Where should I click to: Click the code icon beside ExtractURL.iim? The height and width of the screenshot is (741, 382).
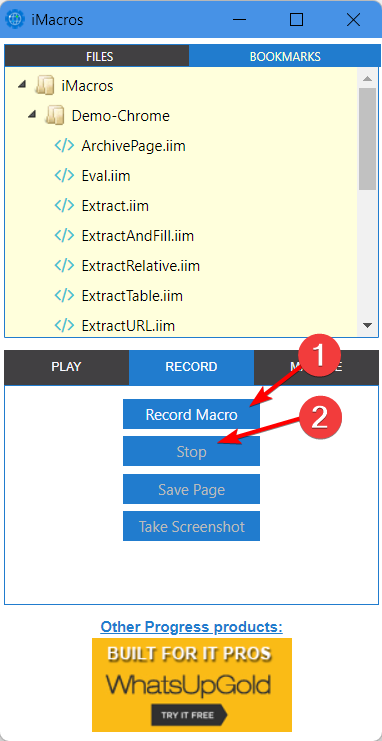[x=64, y=326]
